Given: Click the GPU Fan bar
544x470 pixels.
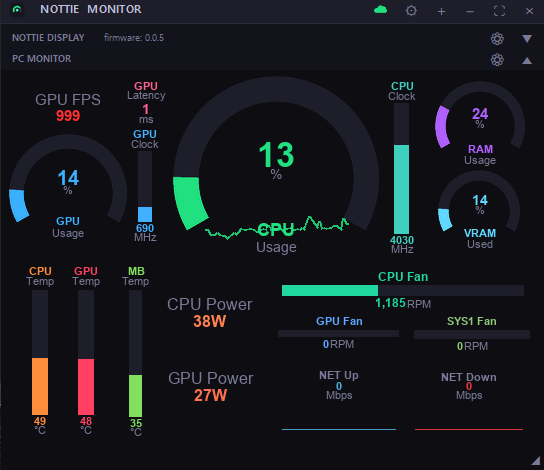Looking at the screenshot, I should [x=338, y=334].
